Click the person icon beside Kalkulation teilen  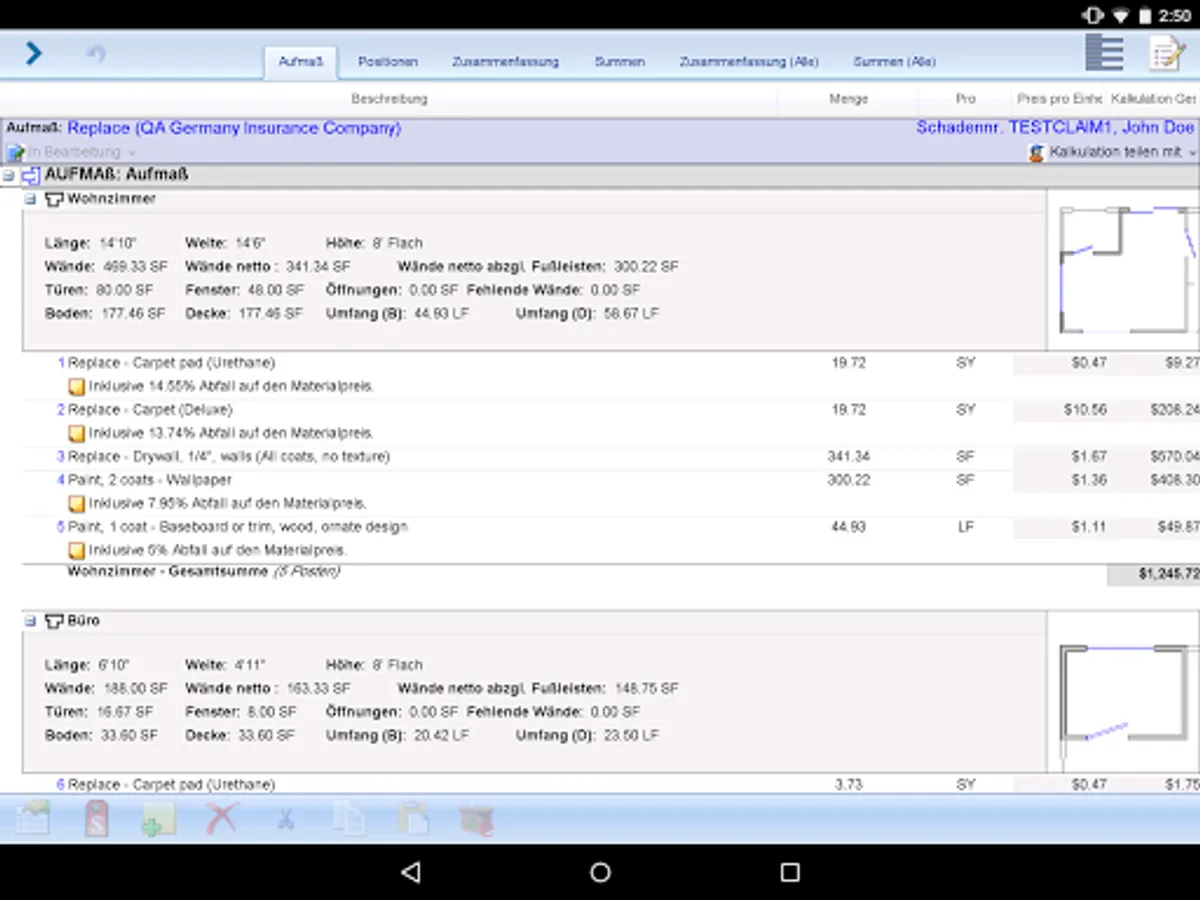[x=1036, y=153]
